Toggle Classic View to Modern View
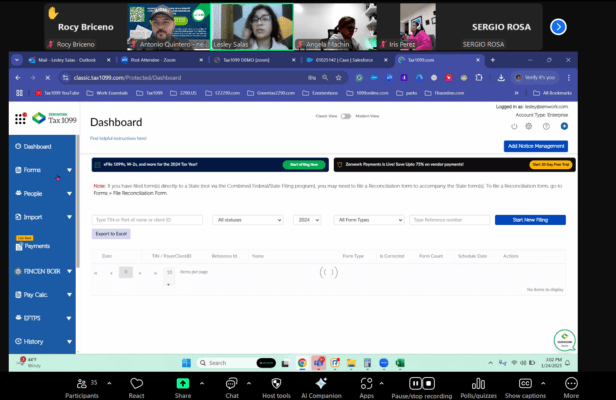The image size is (616, 400). pos(345,116)
